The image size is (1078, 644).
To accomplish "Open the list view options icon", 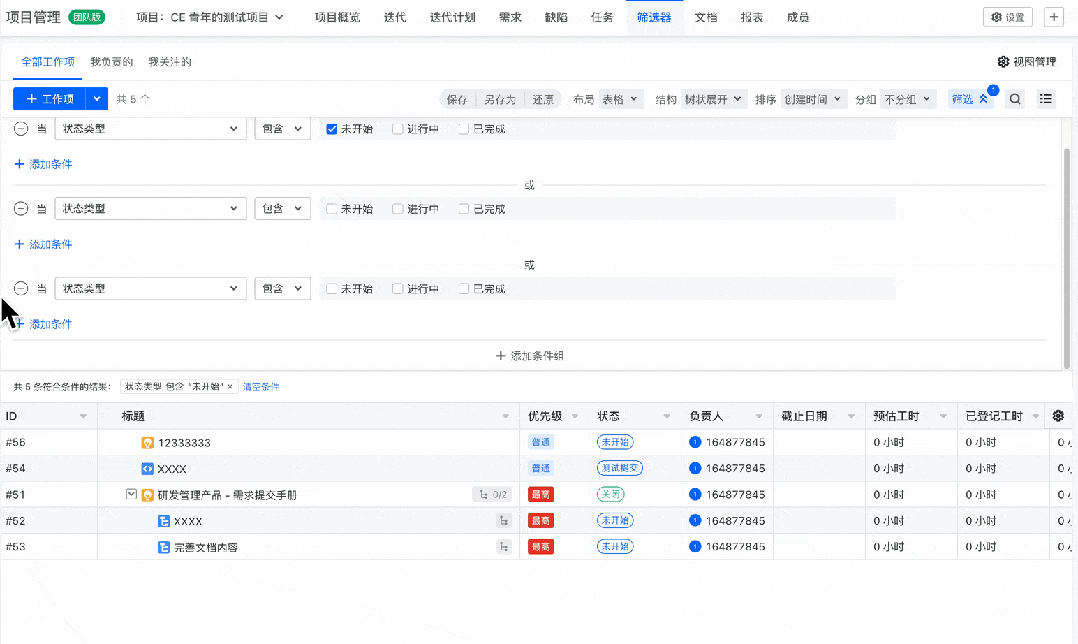I will [x=1046, y=99].
